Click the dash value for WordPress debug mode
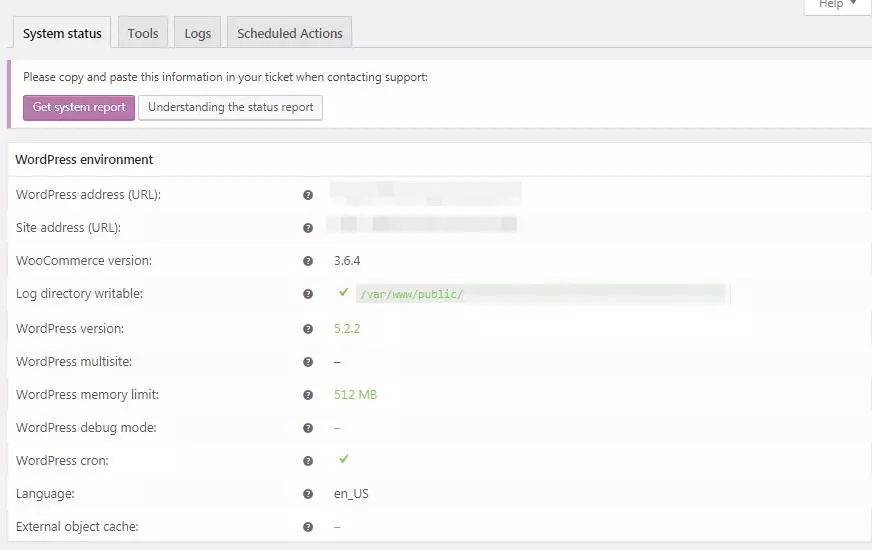872x550 pixels. (337, 428)
